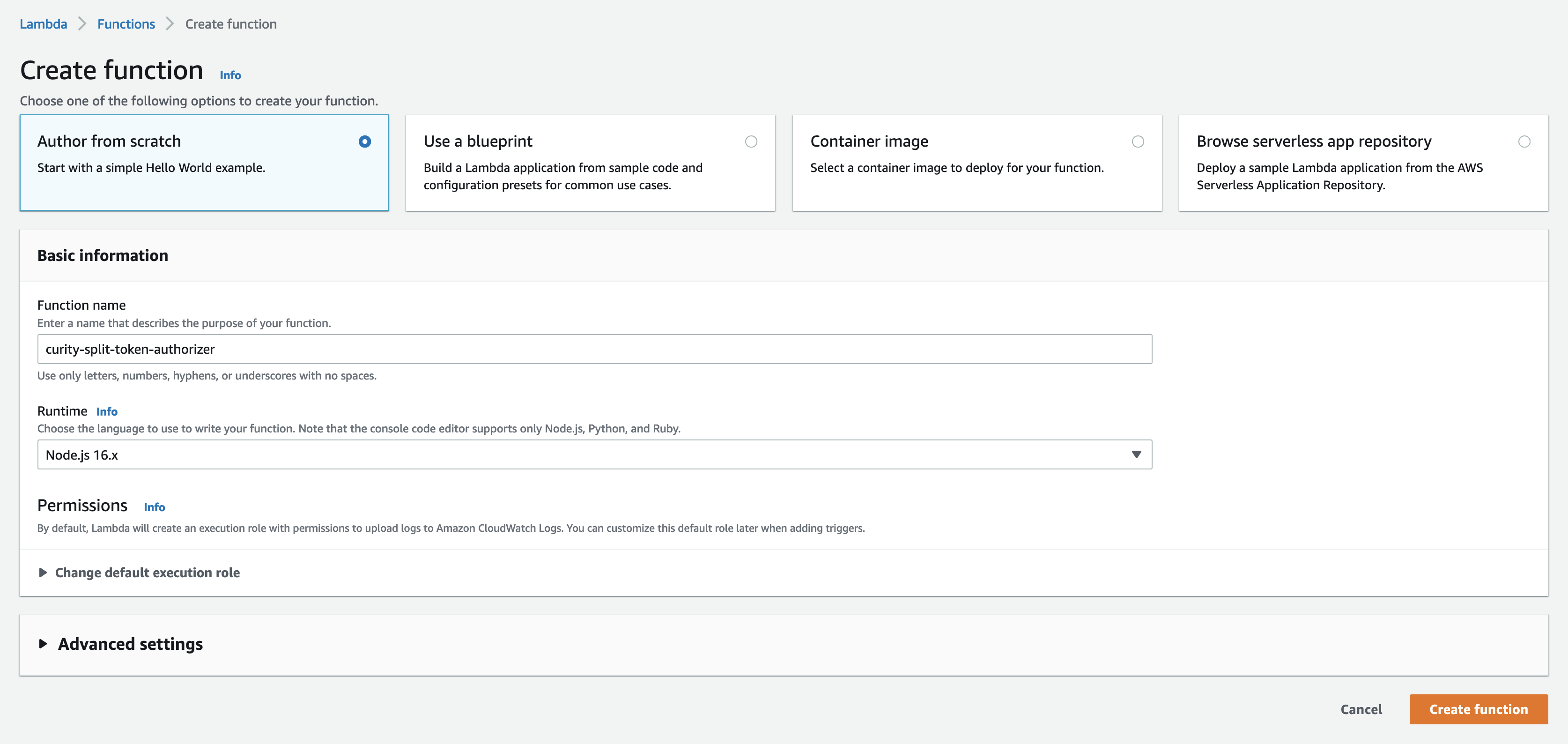Click Info next to Runtime

[x=107, y=411]
